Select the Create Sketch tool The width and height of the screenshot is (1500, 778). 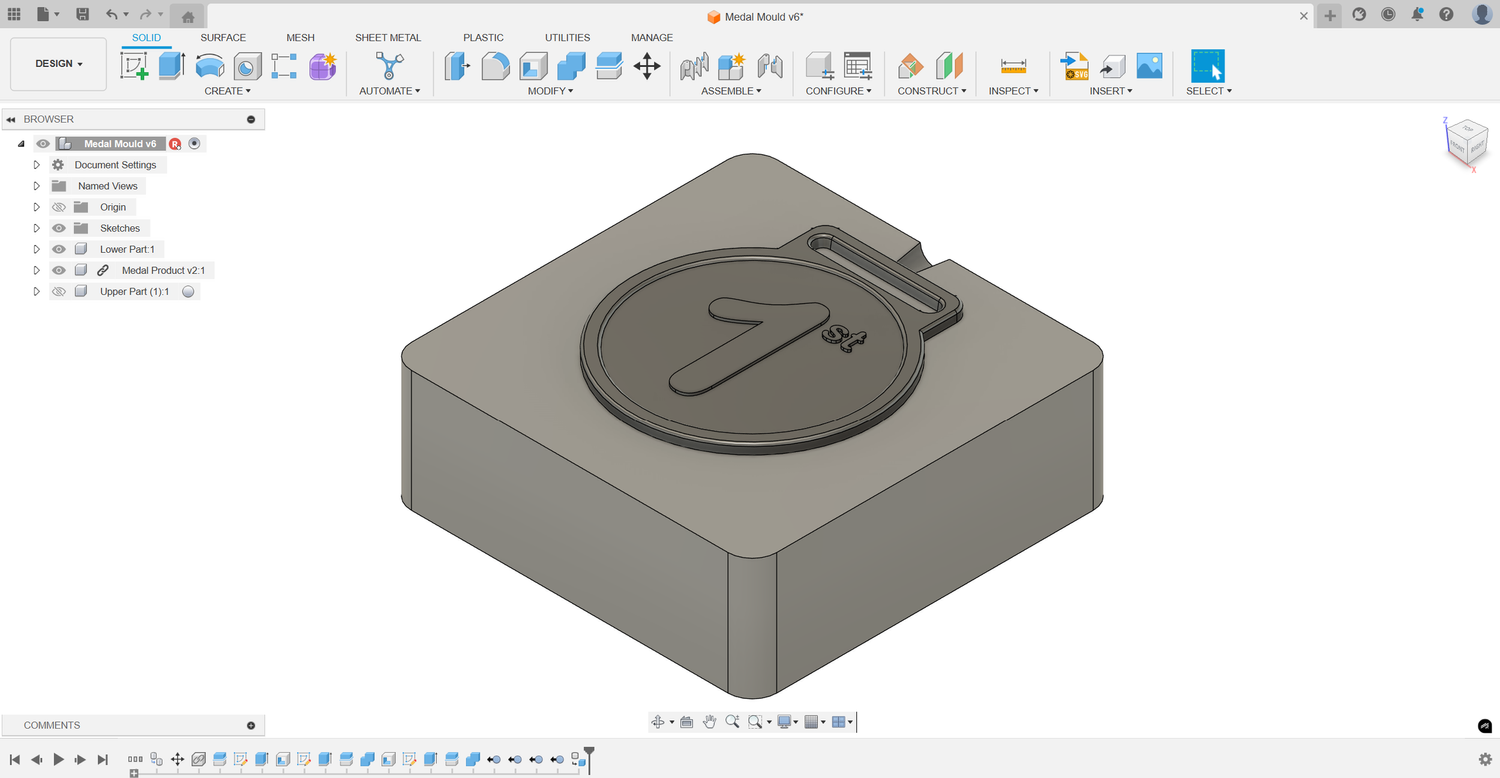tap(134, 66)
